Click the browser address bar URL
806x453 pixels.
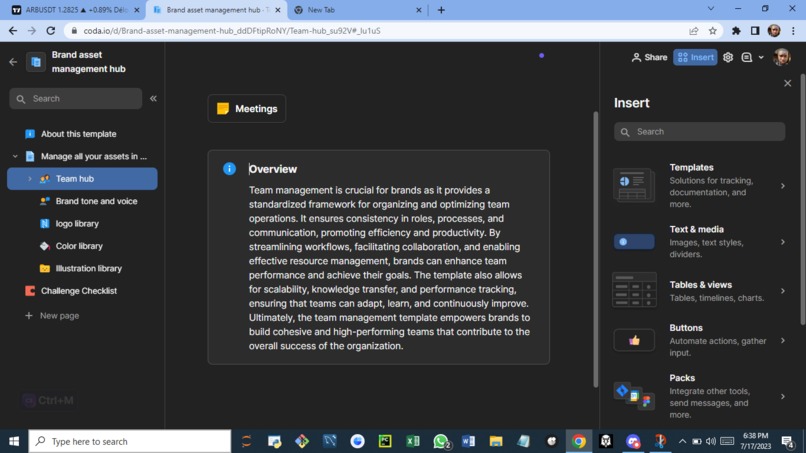(x=232, y=31)
